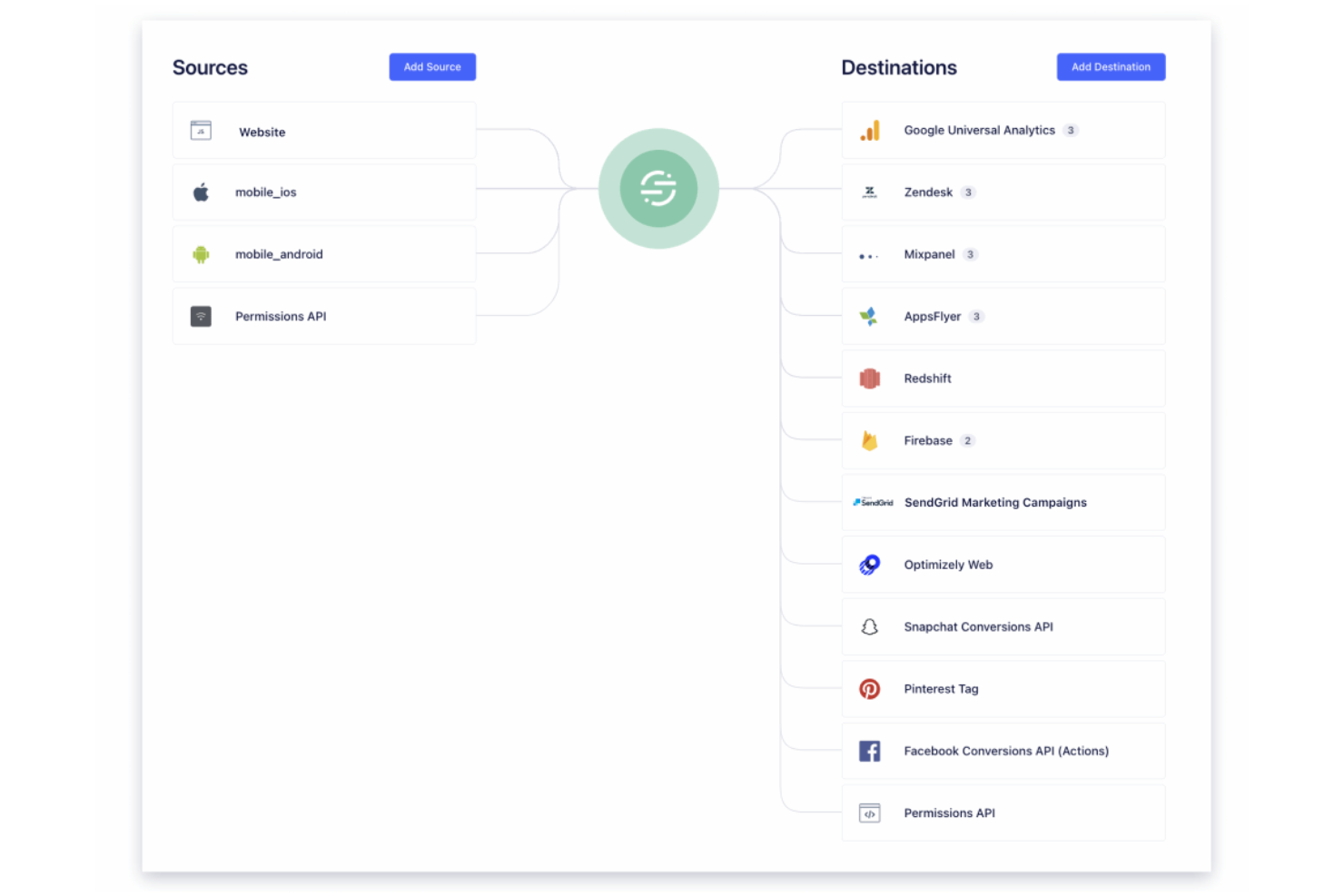Select the Zendesk destination icon

coord(870,192)
